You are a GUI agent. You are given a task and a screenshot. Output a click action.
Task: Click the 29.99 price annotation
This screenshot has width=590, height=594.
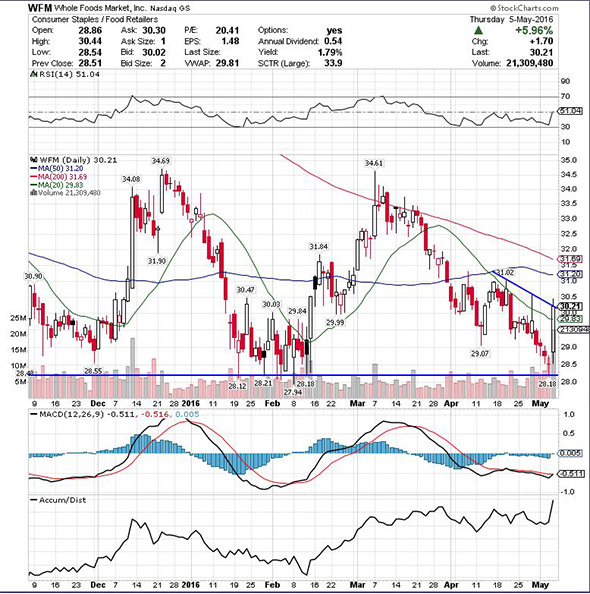(x=335, y=322)
